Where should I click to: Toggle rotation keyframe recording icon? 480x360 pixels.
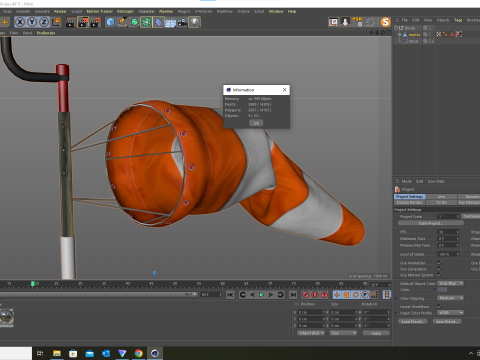click(356, 295)
